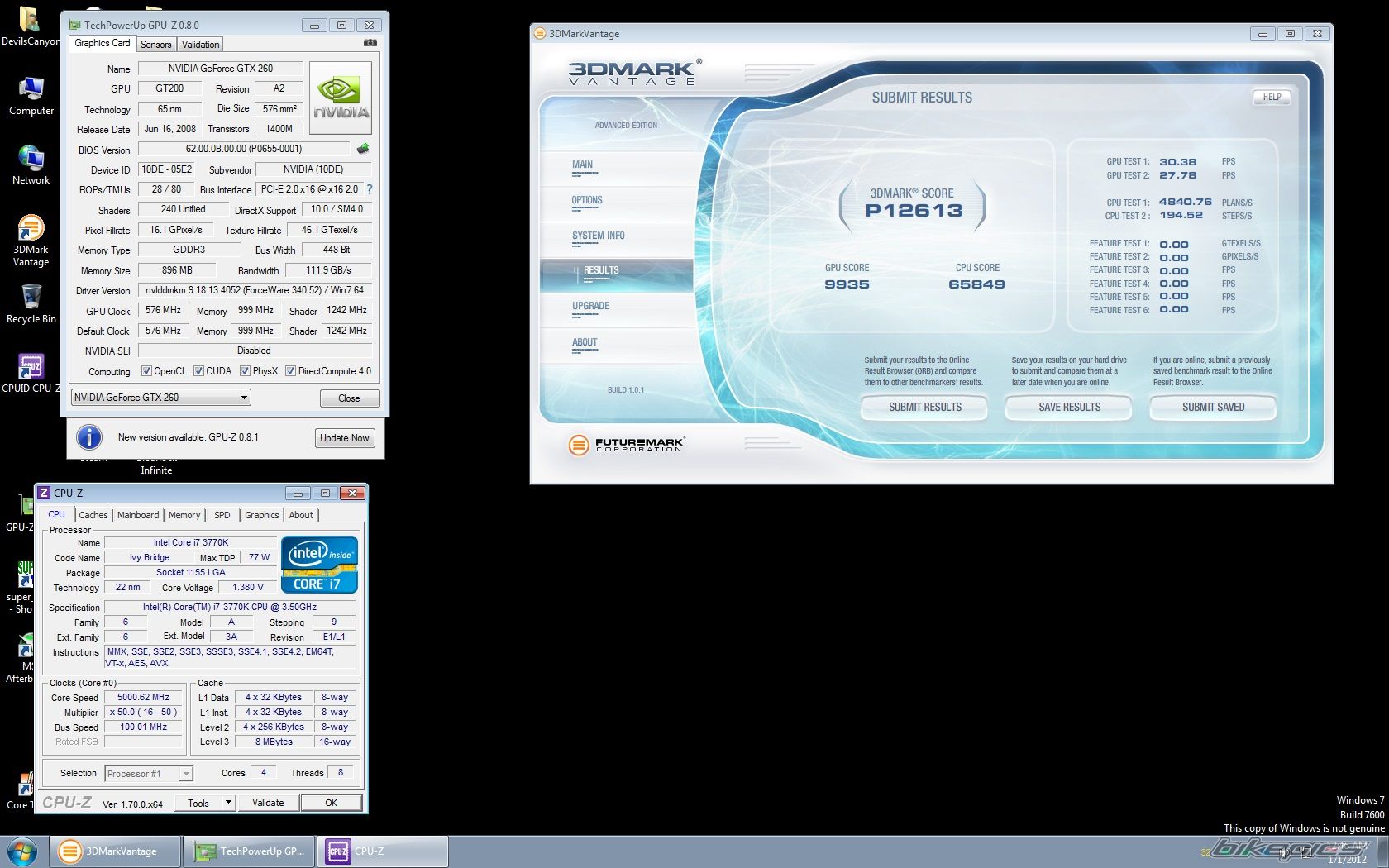The height and width of the screenshot is (868, 1389).
Task: Click the SUBMIT SAVED button
Action: coord(1213,408)
